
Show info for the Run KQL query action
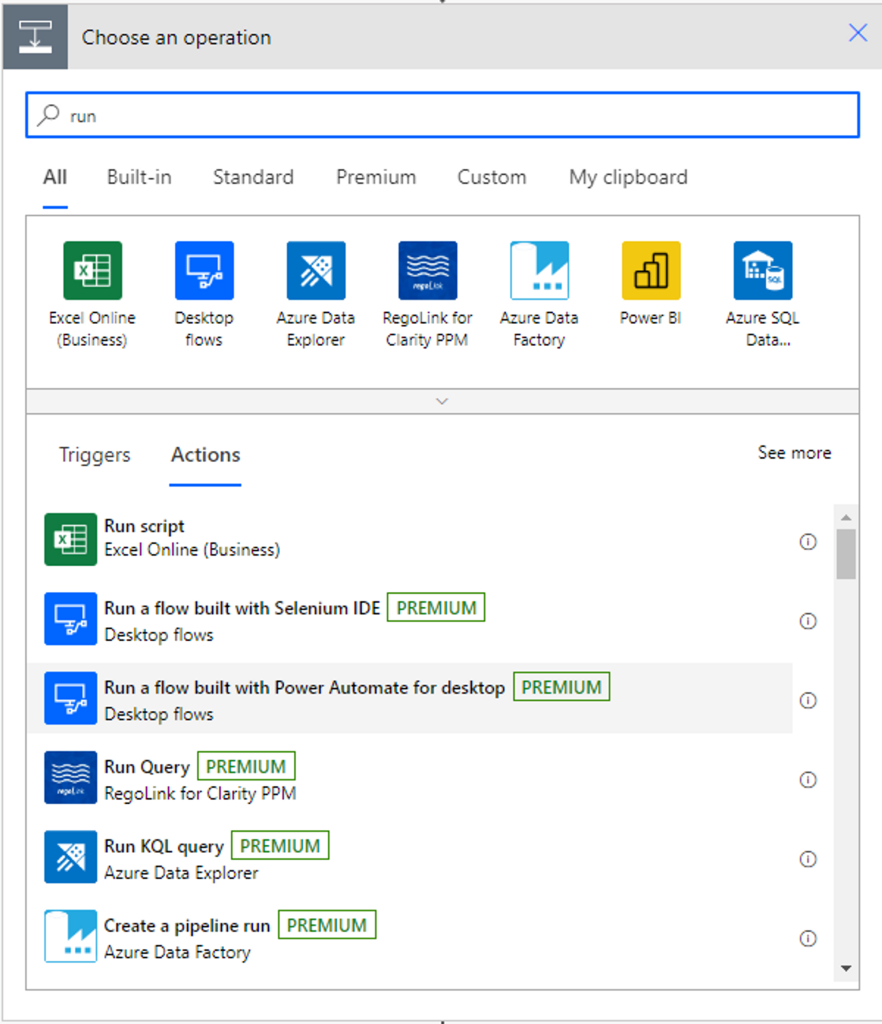(808, 859)
